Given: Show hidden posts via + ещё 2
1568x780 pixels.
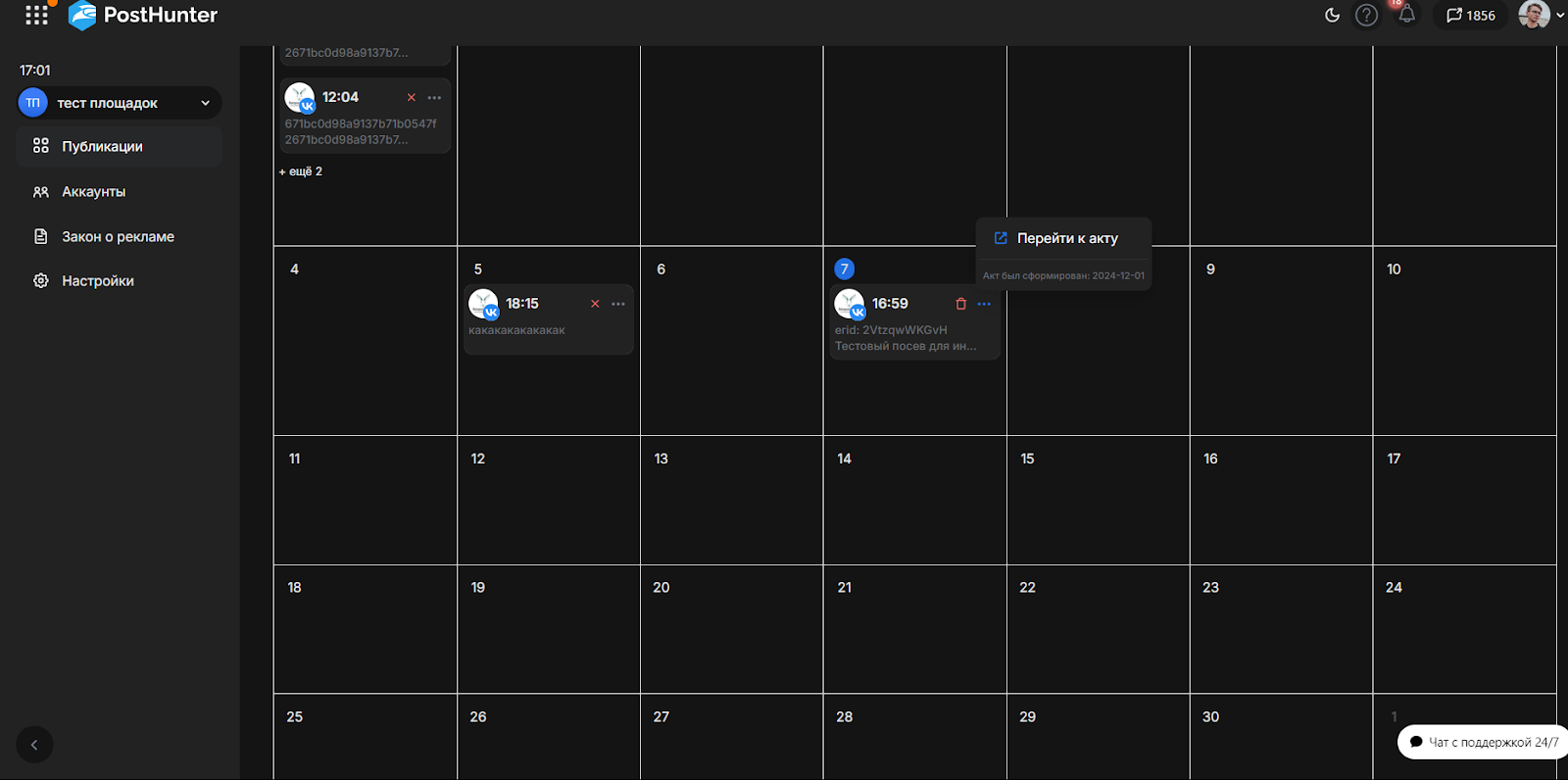Looking at the screenshot, I should (x=301, y=171).
